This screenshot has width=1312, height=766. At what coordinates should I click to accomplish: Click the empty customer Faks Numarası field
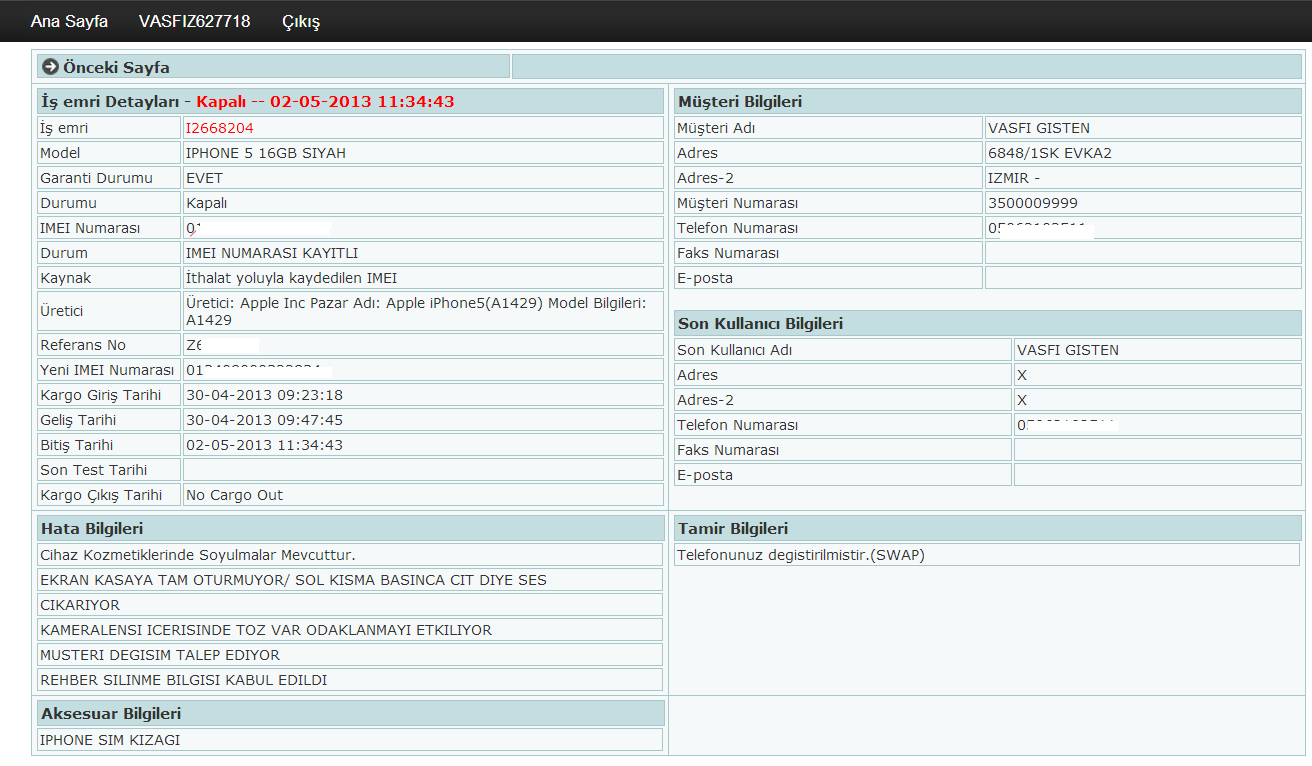click(x=1143, y=253)
